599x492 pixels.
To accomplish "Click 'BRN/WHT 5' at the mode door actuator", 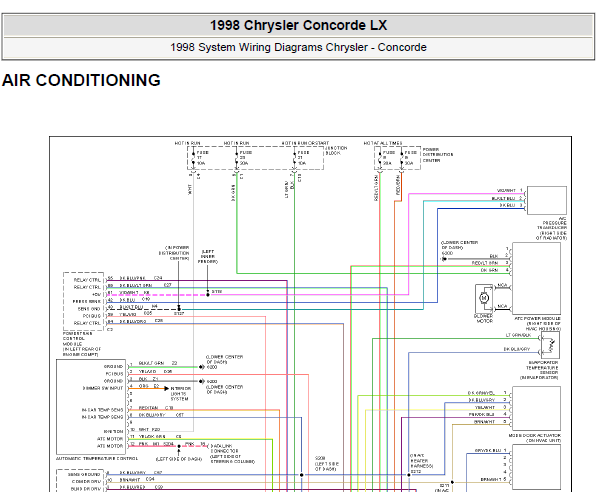I will [491, 422].
